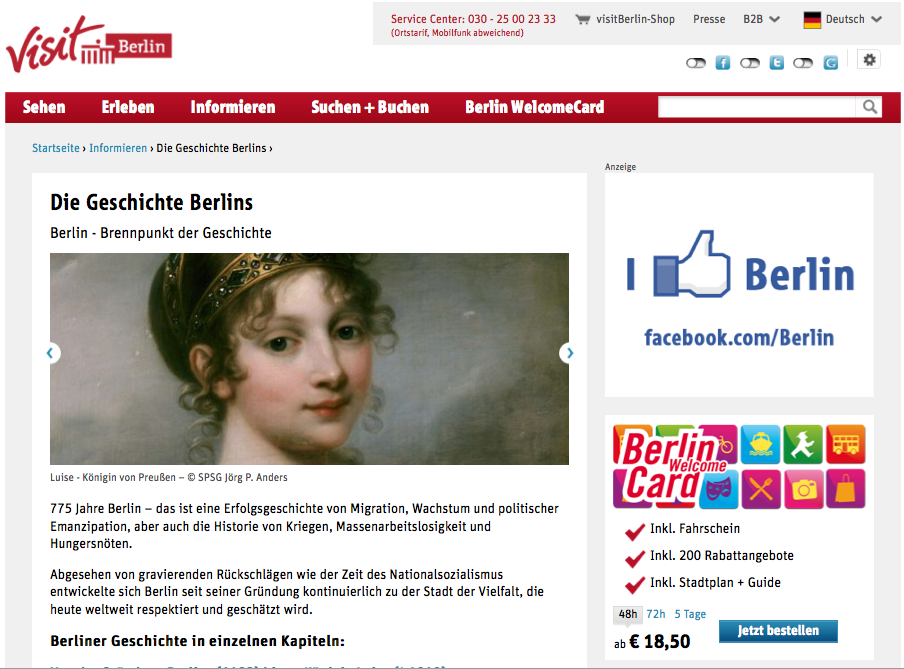This screenshot has height=669, width=904.
Task: Click the Google social icon
Action: (830, 63)
